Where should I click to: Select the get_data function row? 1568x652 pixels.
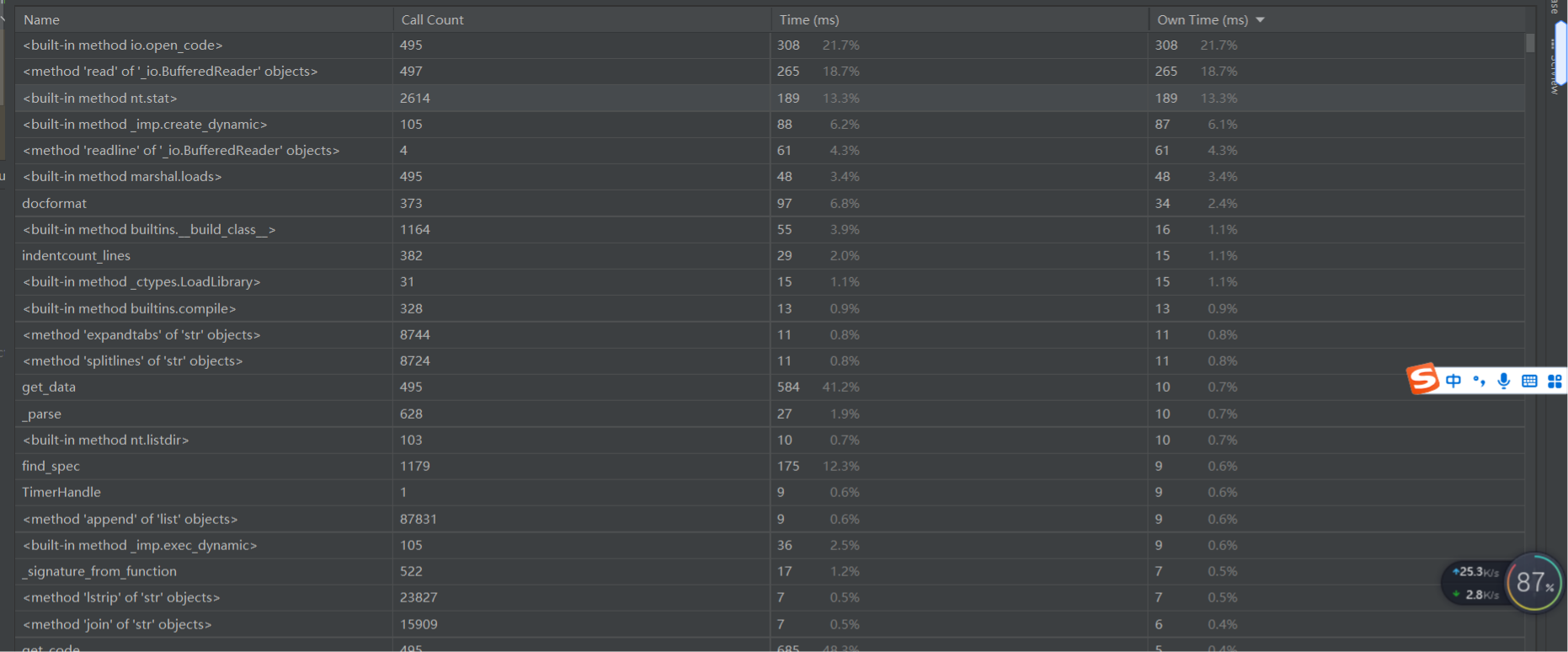coord(770,387)
